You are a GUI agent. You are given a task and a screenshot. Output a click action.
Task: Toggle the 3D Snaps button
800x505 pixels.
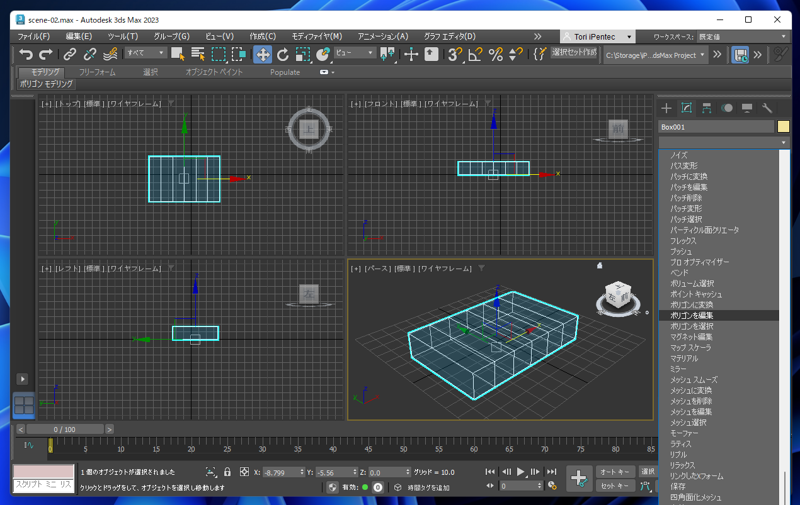tap(454, 54)
